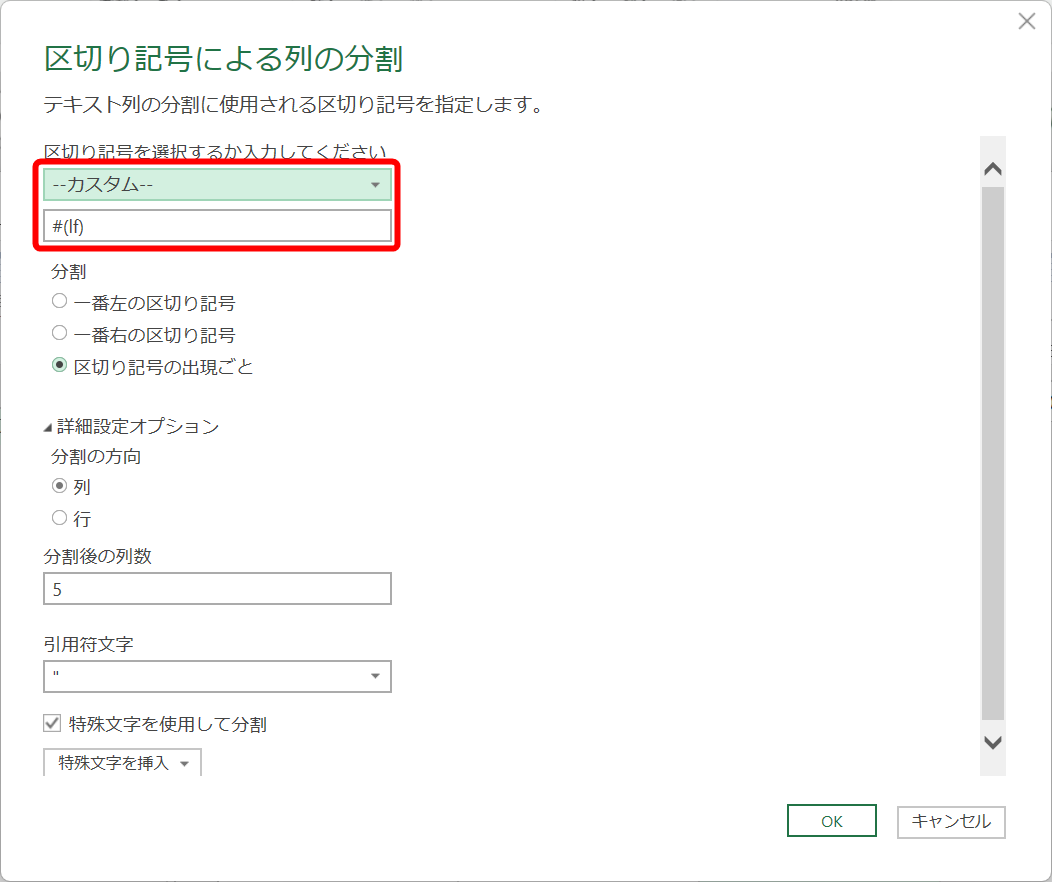Open the --カスタム-- delimiter dropdown
Screen dimensions: 1052x882
coord(217,184)
